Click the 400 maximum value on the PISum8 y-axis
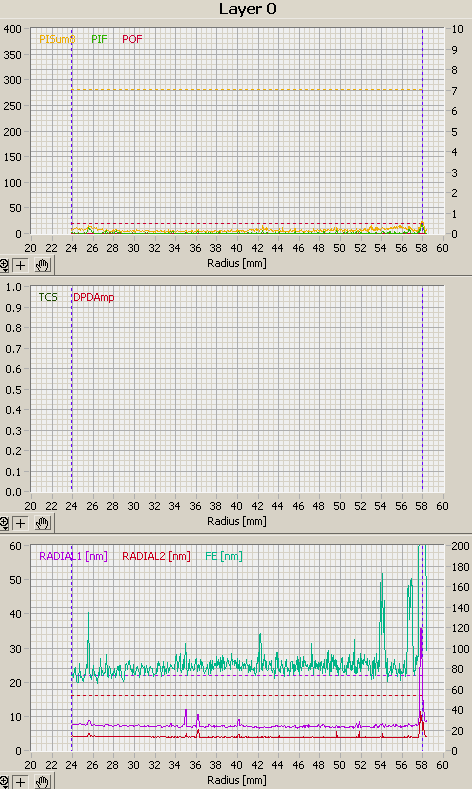 [13, 29]
